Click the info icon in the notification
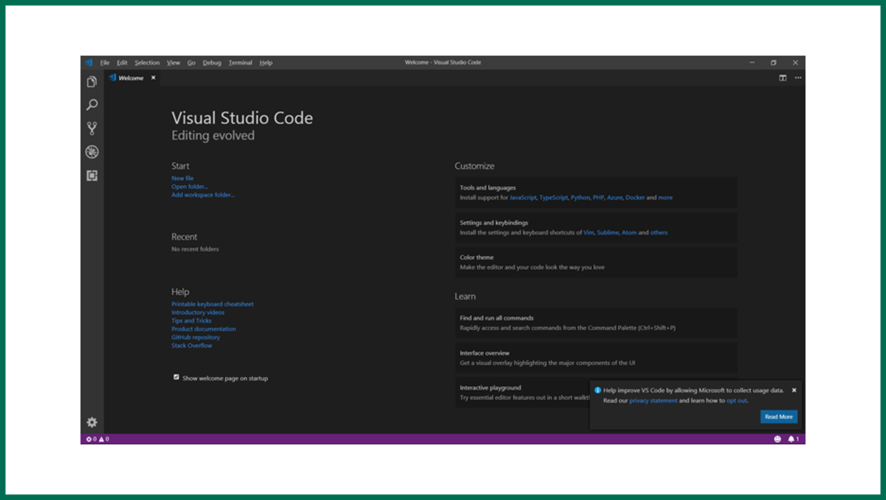This screenshot has width=886, height=500. click(x=597, y=390)
